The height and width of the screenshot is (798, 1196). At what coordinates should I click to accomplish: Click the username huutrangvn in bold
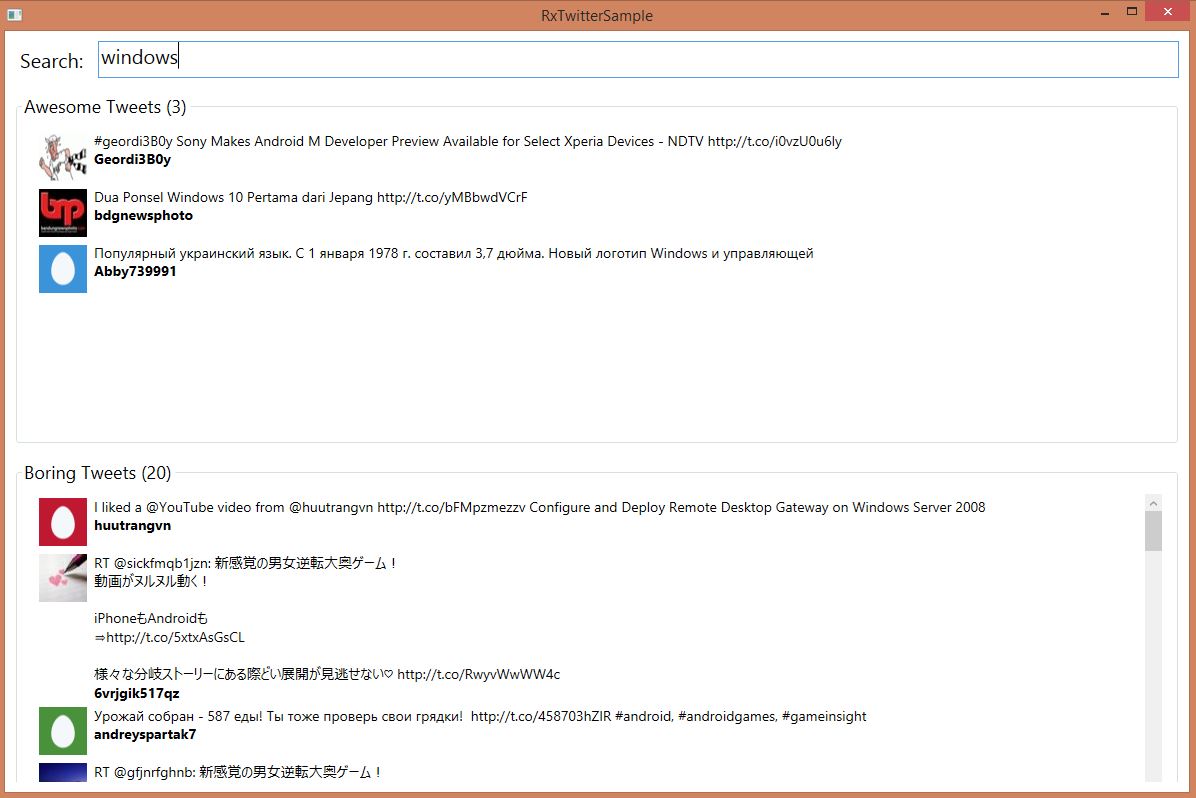132,526
